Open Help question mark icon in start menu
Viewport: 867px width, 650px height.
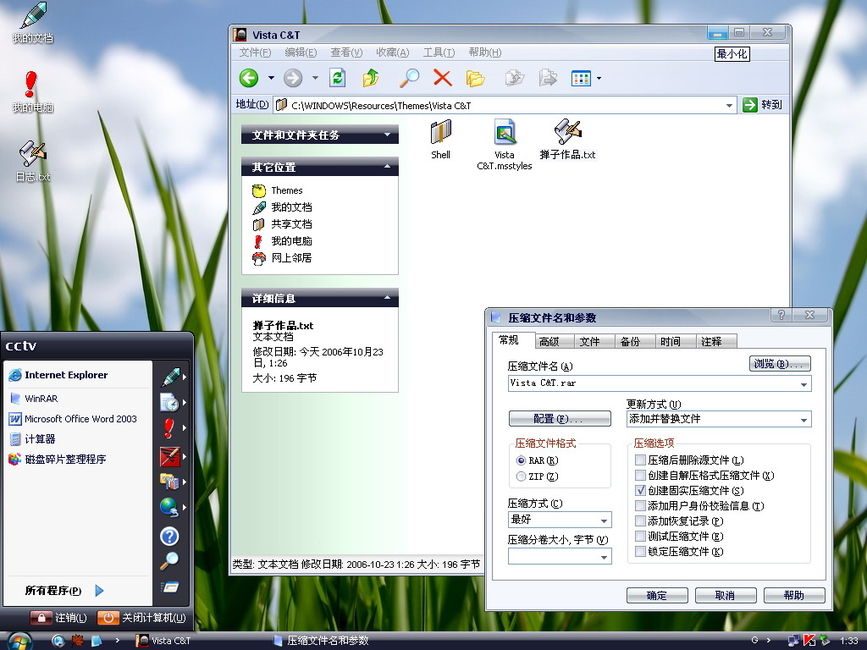pos(169,536)
